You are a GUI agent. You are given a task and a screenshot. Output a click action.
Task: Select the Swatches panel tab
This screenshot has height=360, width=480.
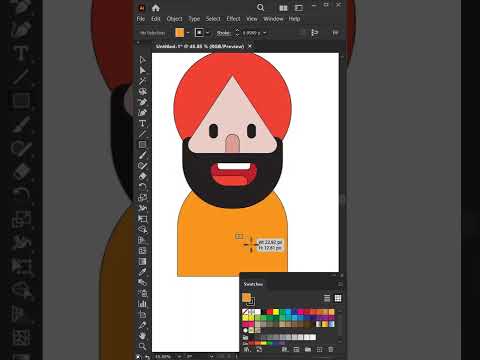point(253,284)
